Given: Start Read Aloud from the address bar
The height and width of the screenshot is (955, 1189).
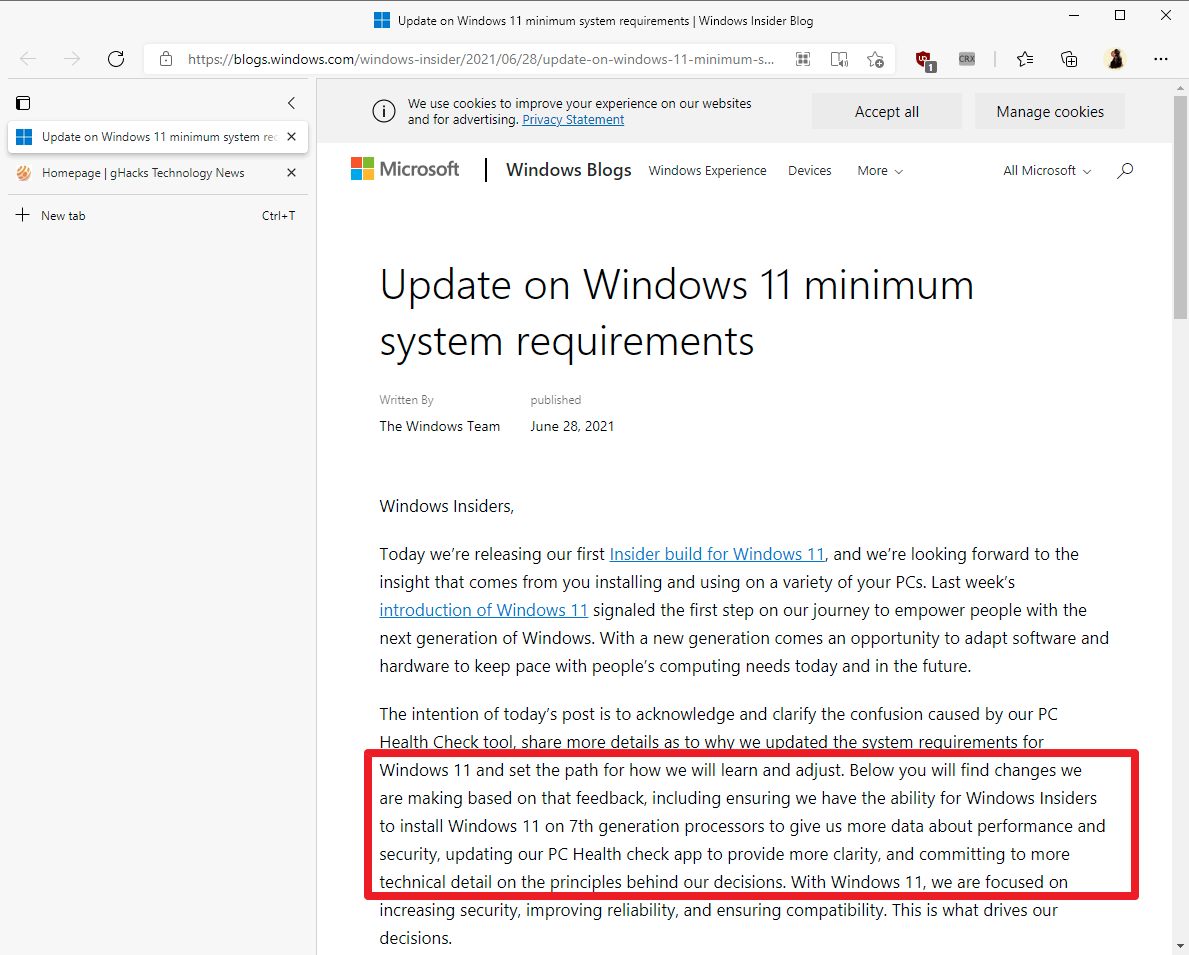Looking at the screenshot, I should coord(839,59).
